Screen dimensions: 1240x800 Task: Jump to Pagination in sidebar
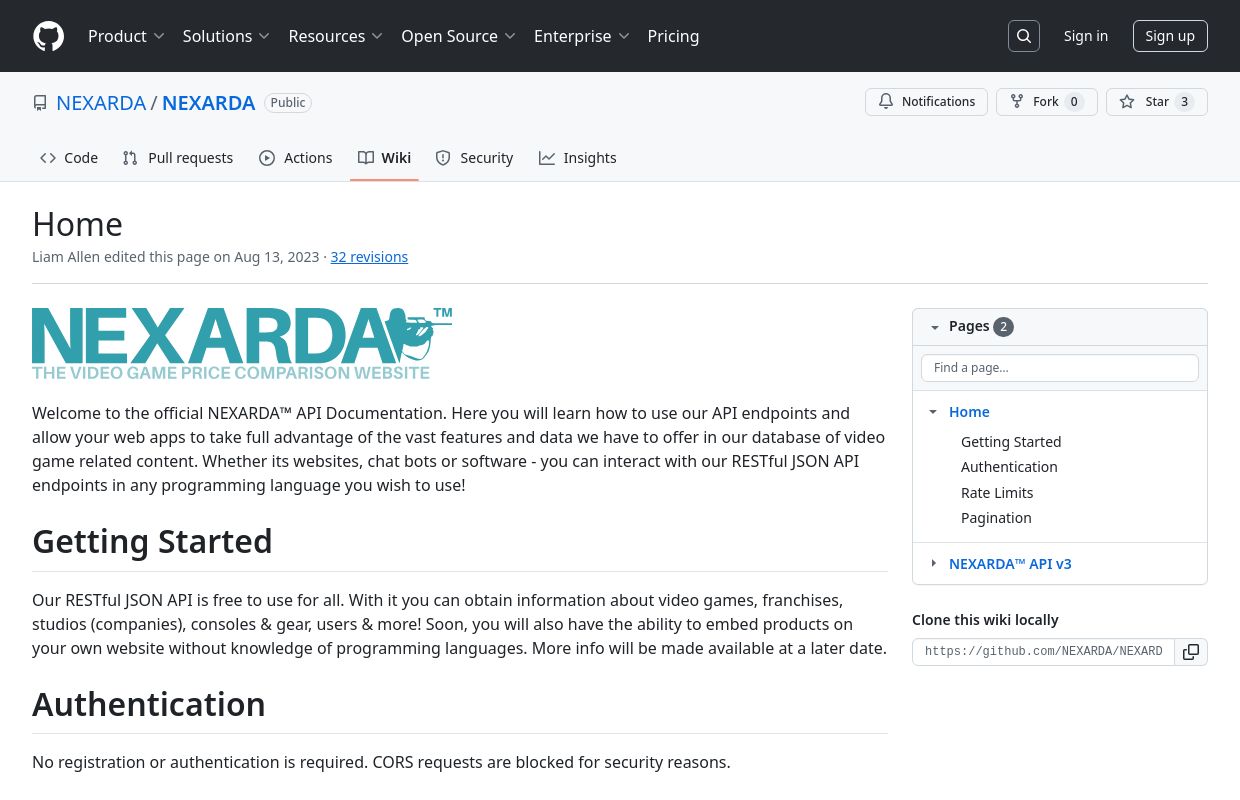(996, 518)
